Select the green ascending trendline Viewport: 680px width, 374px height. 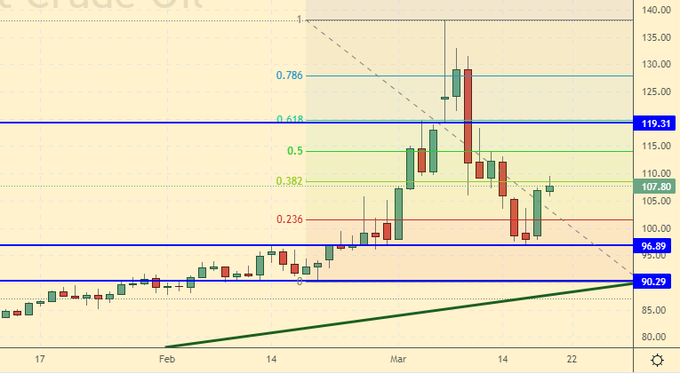399,315
